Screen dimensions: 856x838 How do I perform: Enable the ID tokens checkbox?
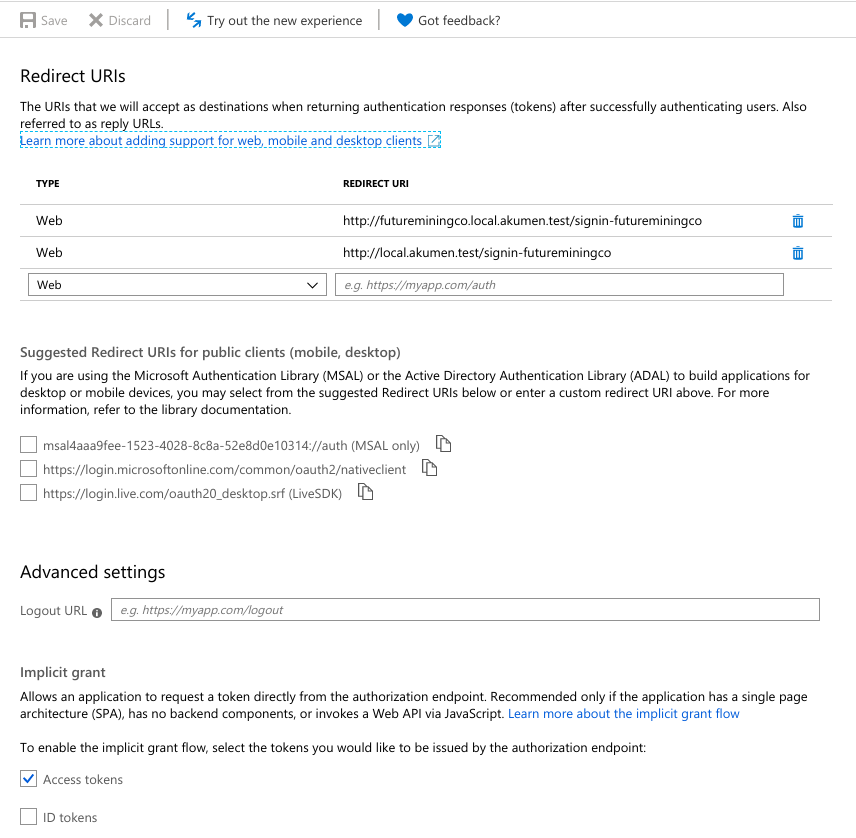29,817
